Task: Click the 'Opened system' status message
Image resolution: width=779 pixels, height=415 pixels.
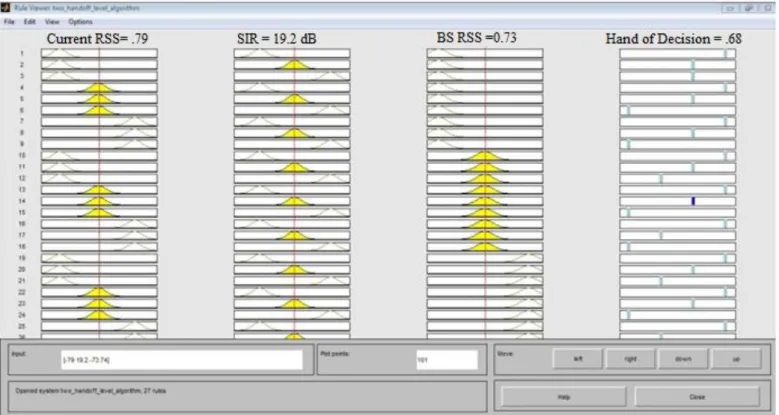Action: point(91,391)
